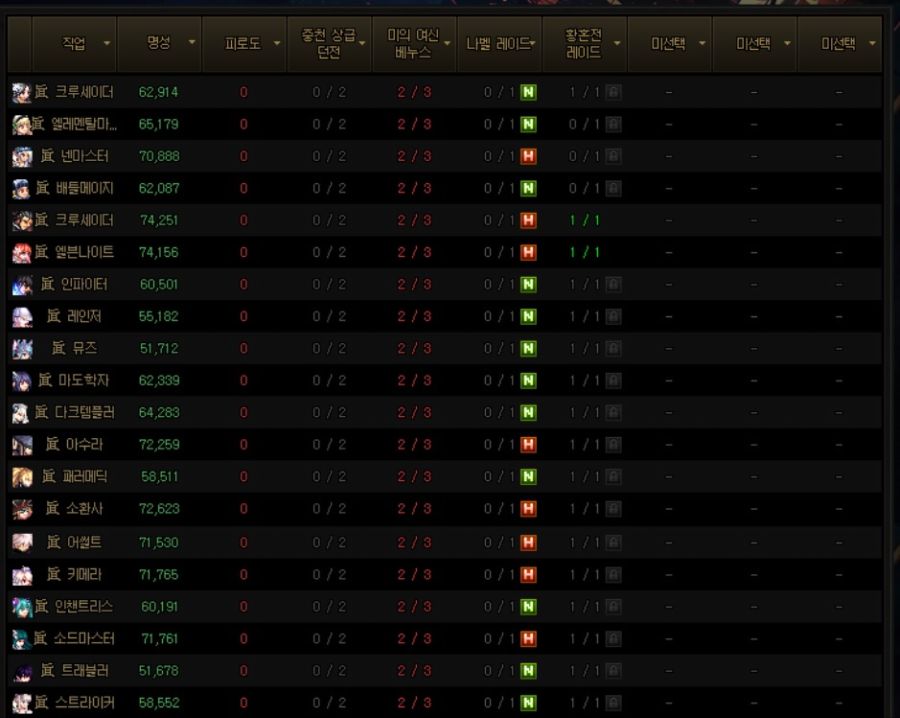Open the 나벨 레이드 column dropdown arrow
This screenshot has width=900, height=718.
click(x=533, y=43)
